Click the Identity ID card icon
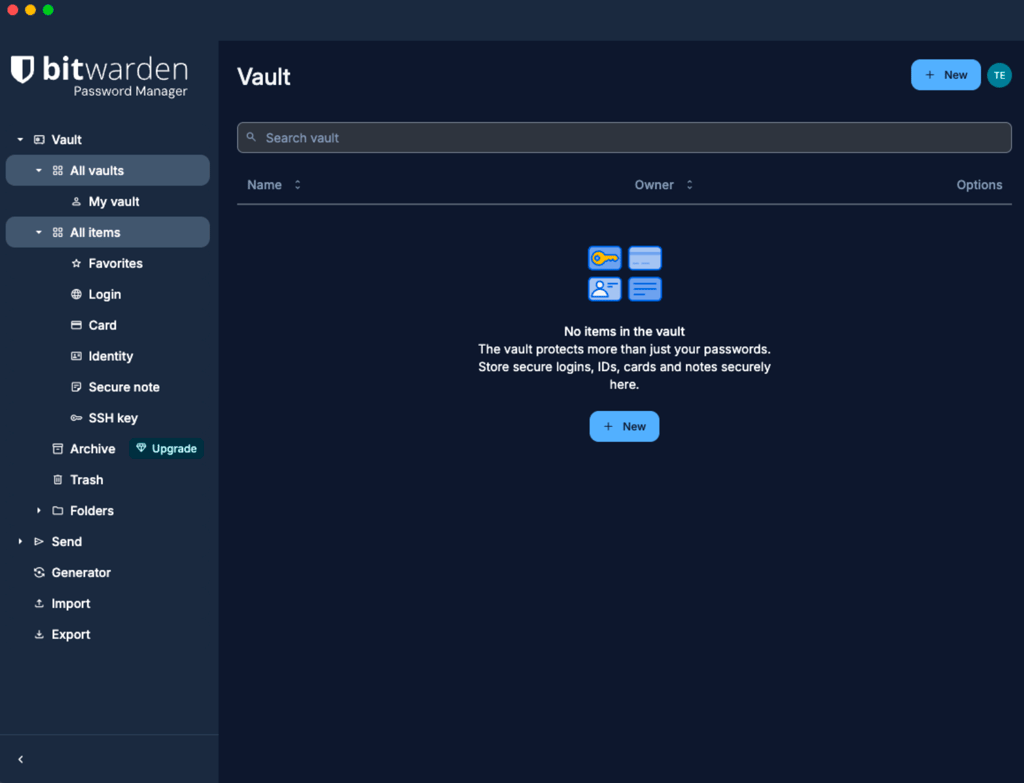Viewport: 1024px width, 783px height. click(x=76, y=356)
